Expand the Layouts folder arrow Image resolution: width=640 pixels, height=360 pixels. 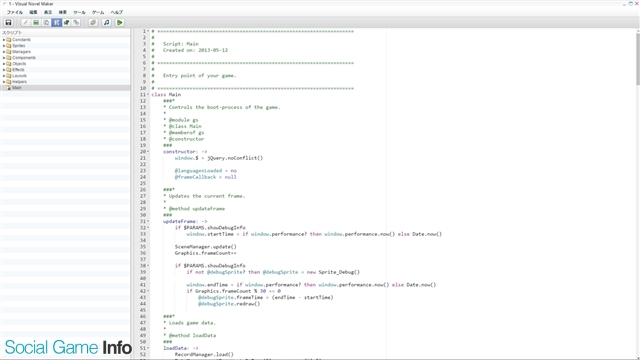tap(4, 76)
